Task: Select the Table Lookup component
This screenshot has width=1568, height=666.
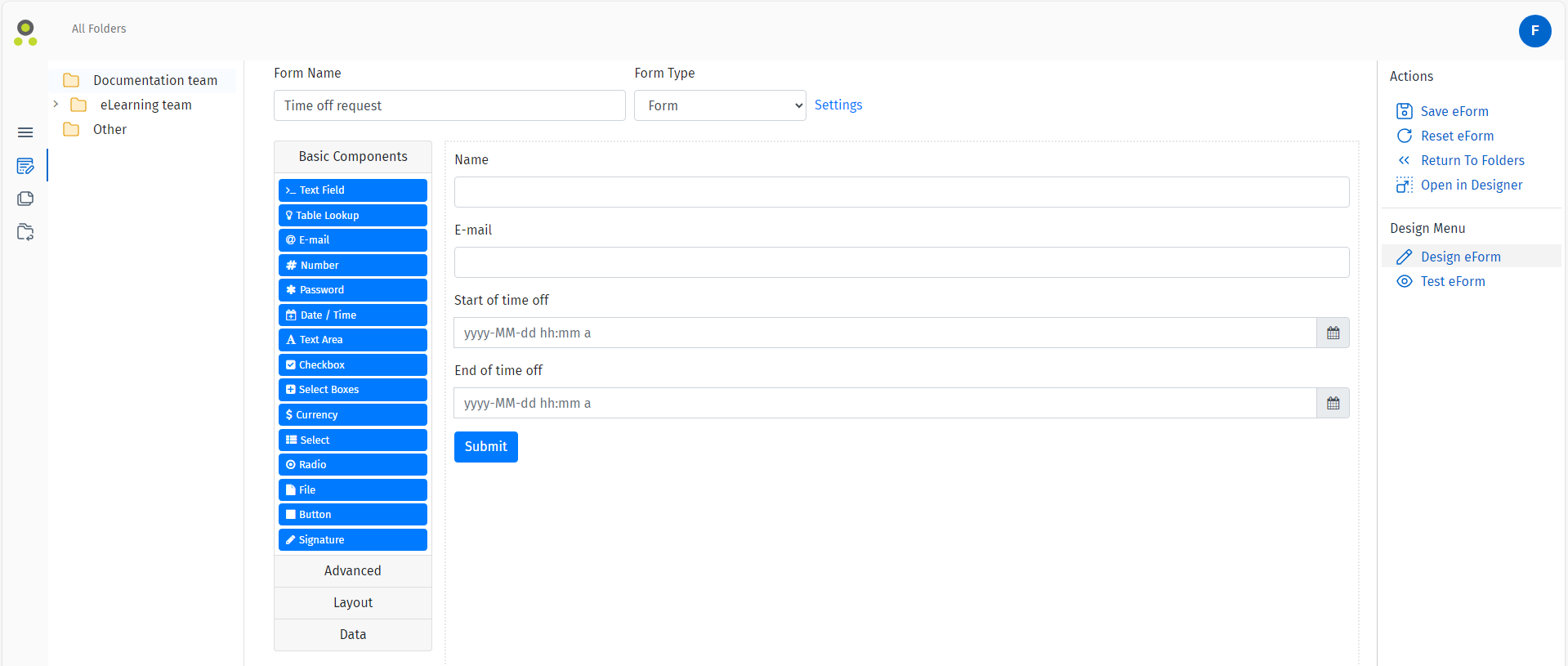Action: (x=353, y=215)
